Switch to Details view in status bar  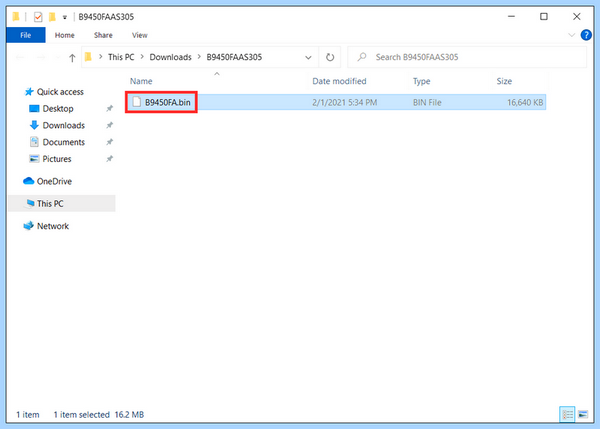[x=567, y=414]
